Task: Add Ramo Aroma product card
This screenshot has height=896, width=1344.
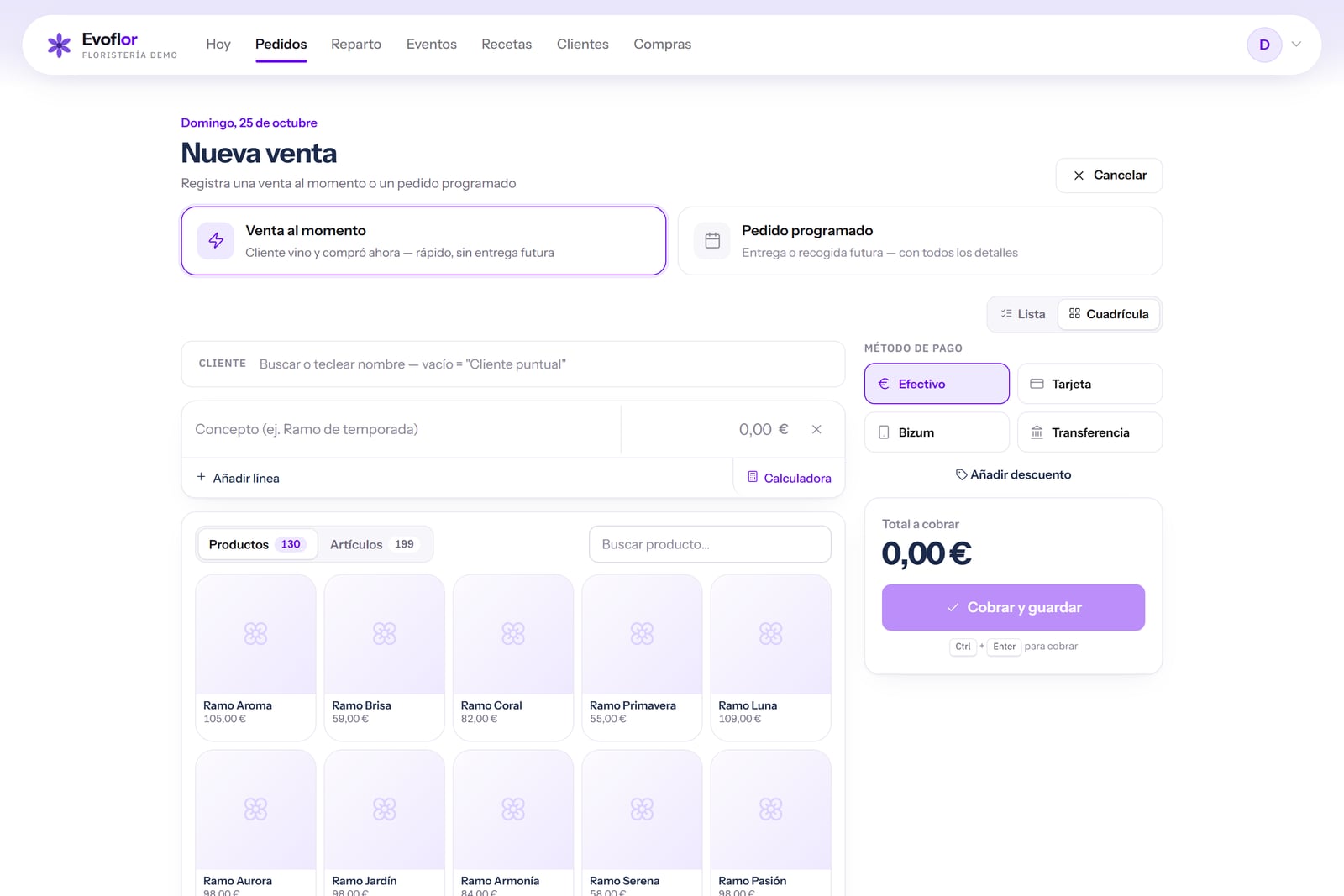Action: click(x=255, y=658)
